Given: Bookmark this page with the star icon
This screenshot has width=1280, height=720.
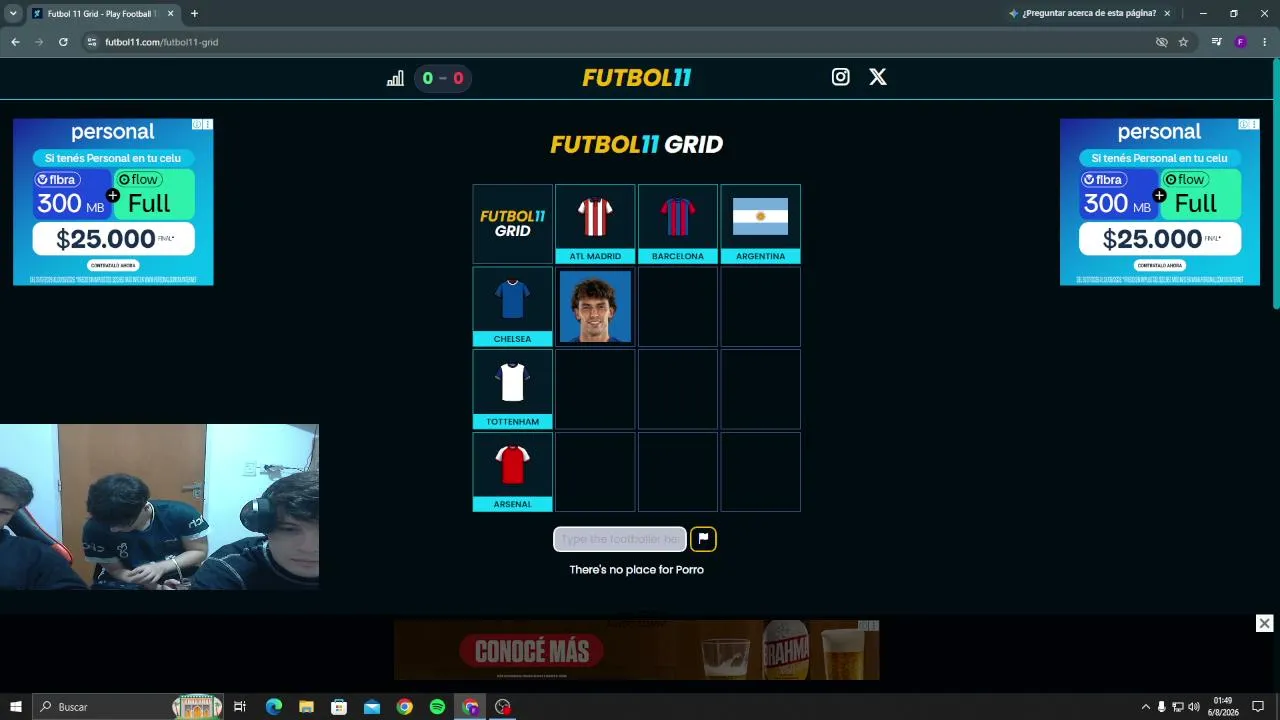Looking at the screenshot, I should (1183, 42).
